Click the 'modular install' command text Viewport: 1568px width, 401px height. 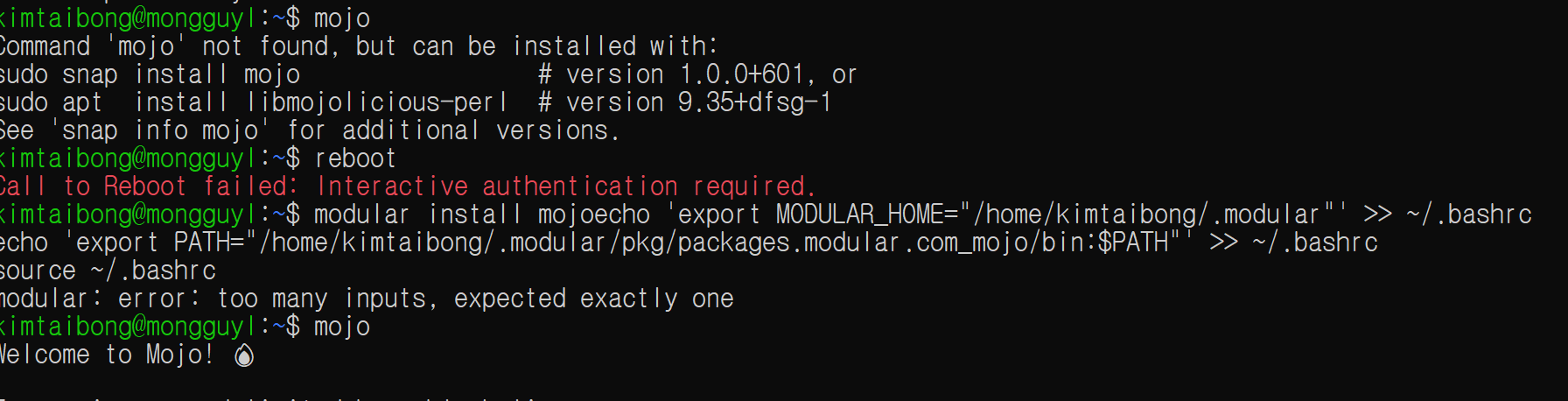pyautogui.click(x=417, y=215)
